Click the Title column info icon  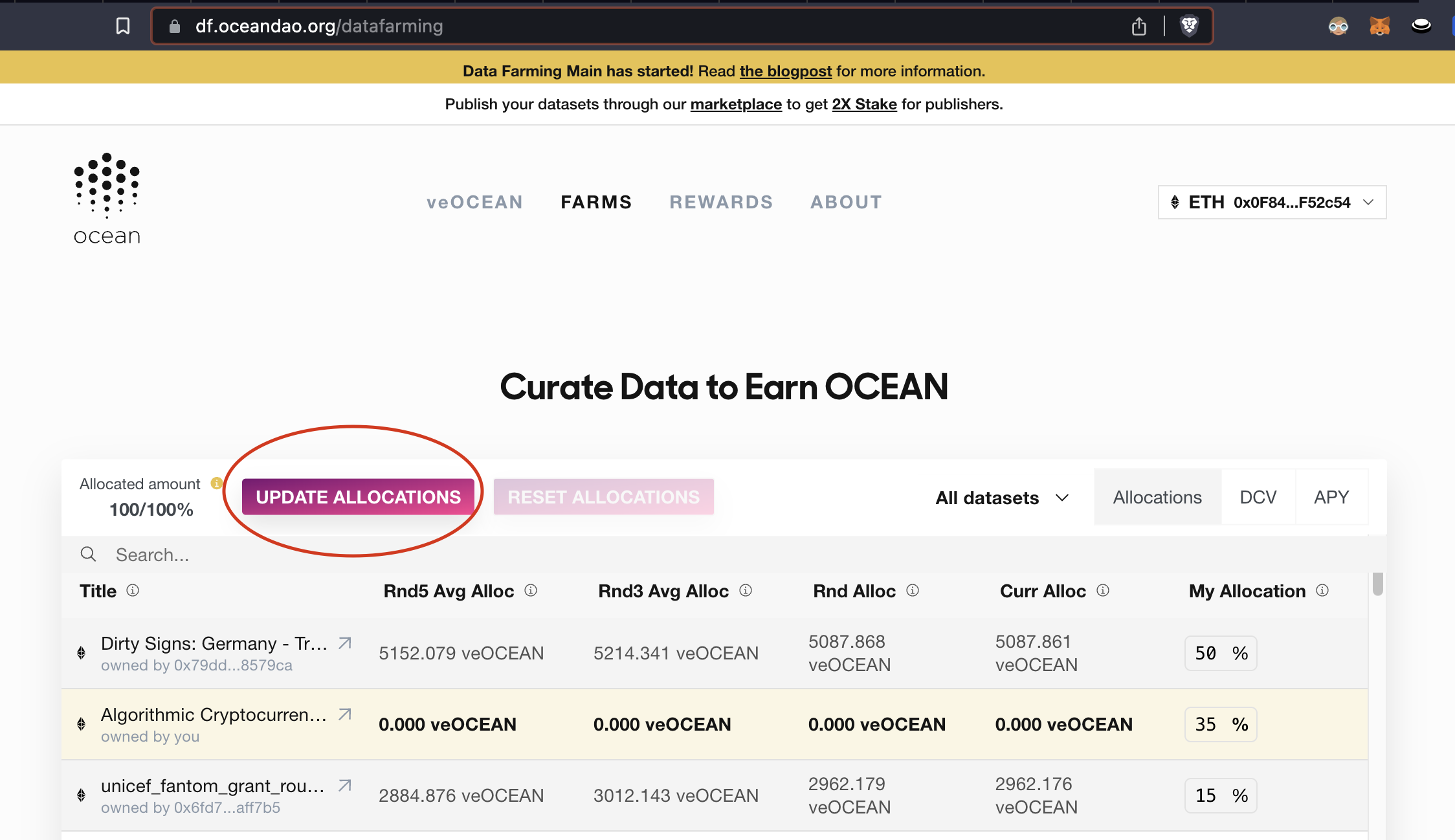[133, 590]
